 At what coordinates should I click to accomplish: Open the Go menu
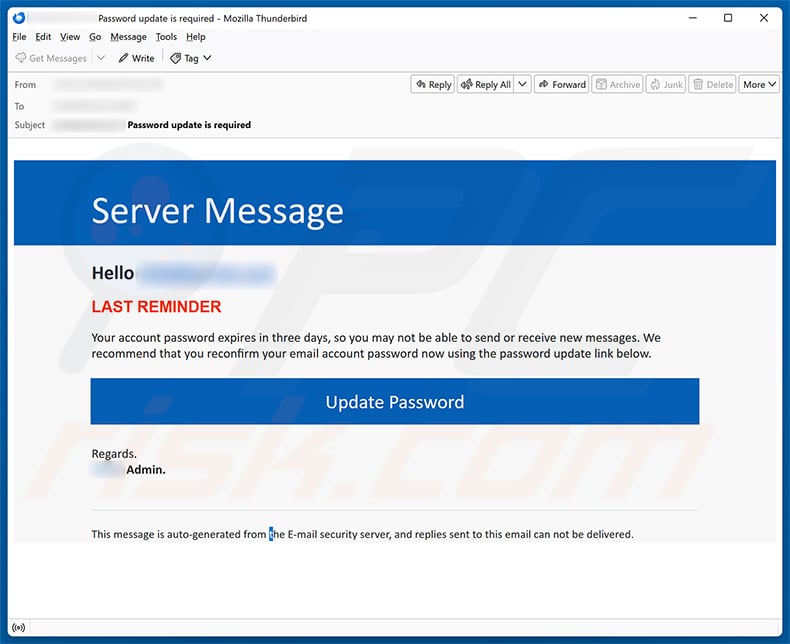click(x=95, y=37)
